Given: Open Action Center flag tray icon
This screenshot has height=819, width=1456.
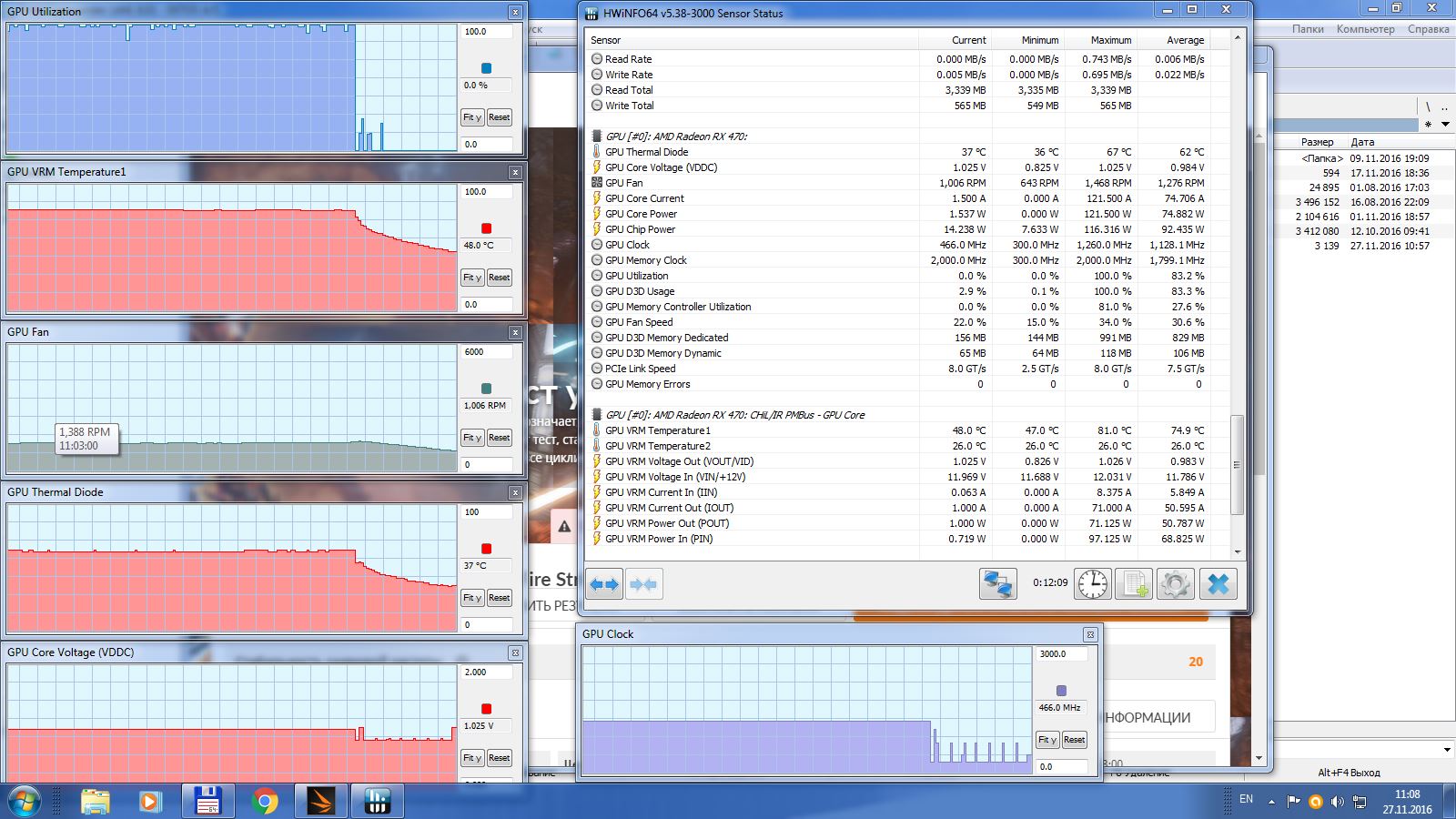Looking at the screenshot, I should (1293, 802).
